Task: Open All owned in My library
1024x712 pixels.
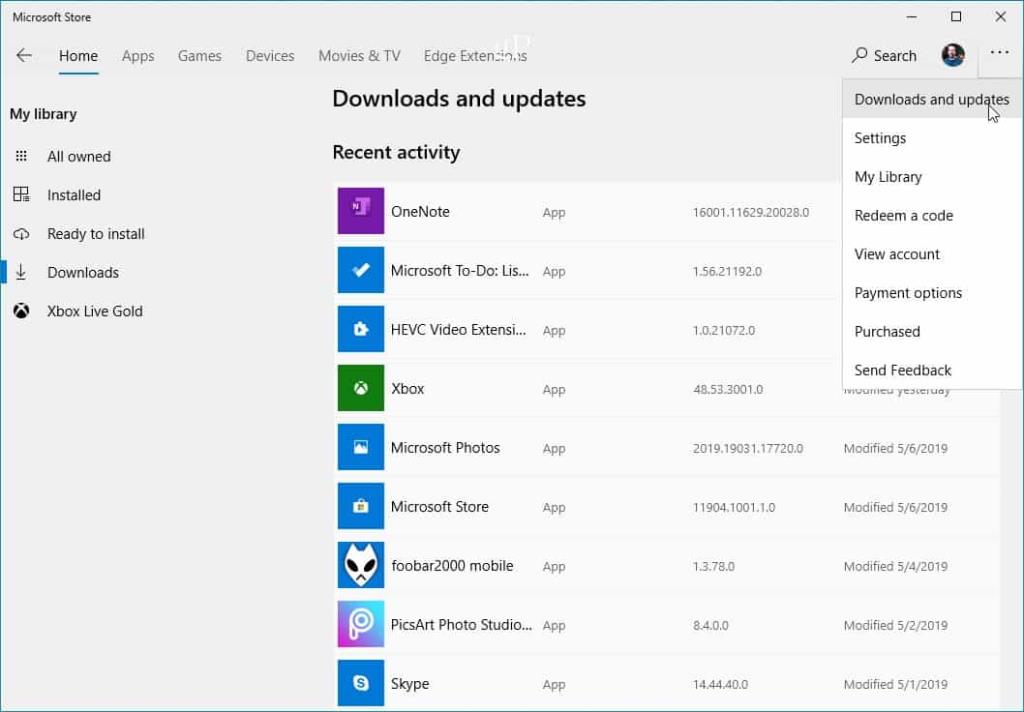Action: pyautogui.click(x=79, y=156)
